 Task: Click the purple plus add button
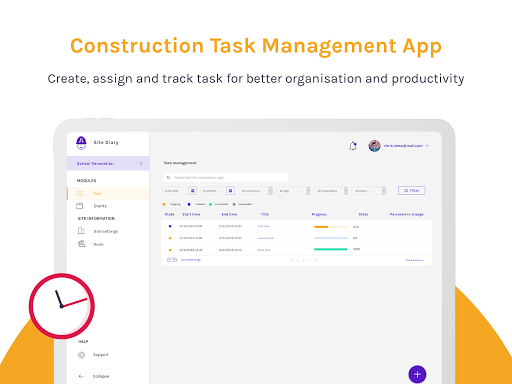point(417,374)
